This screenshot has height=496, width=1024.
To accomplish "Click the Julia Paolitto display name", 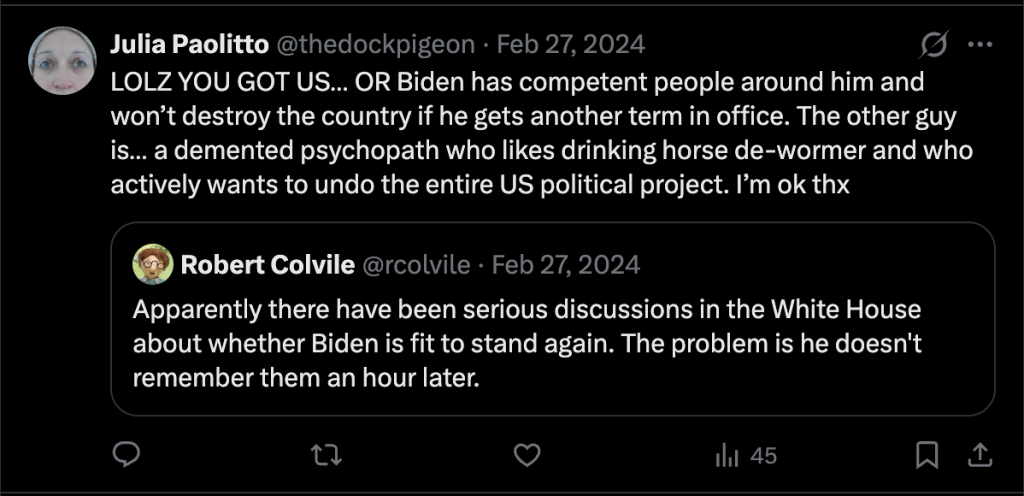I will tap(187, 45).
